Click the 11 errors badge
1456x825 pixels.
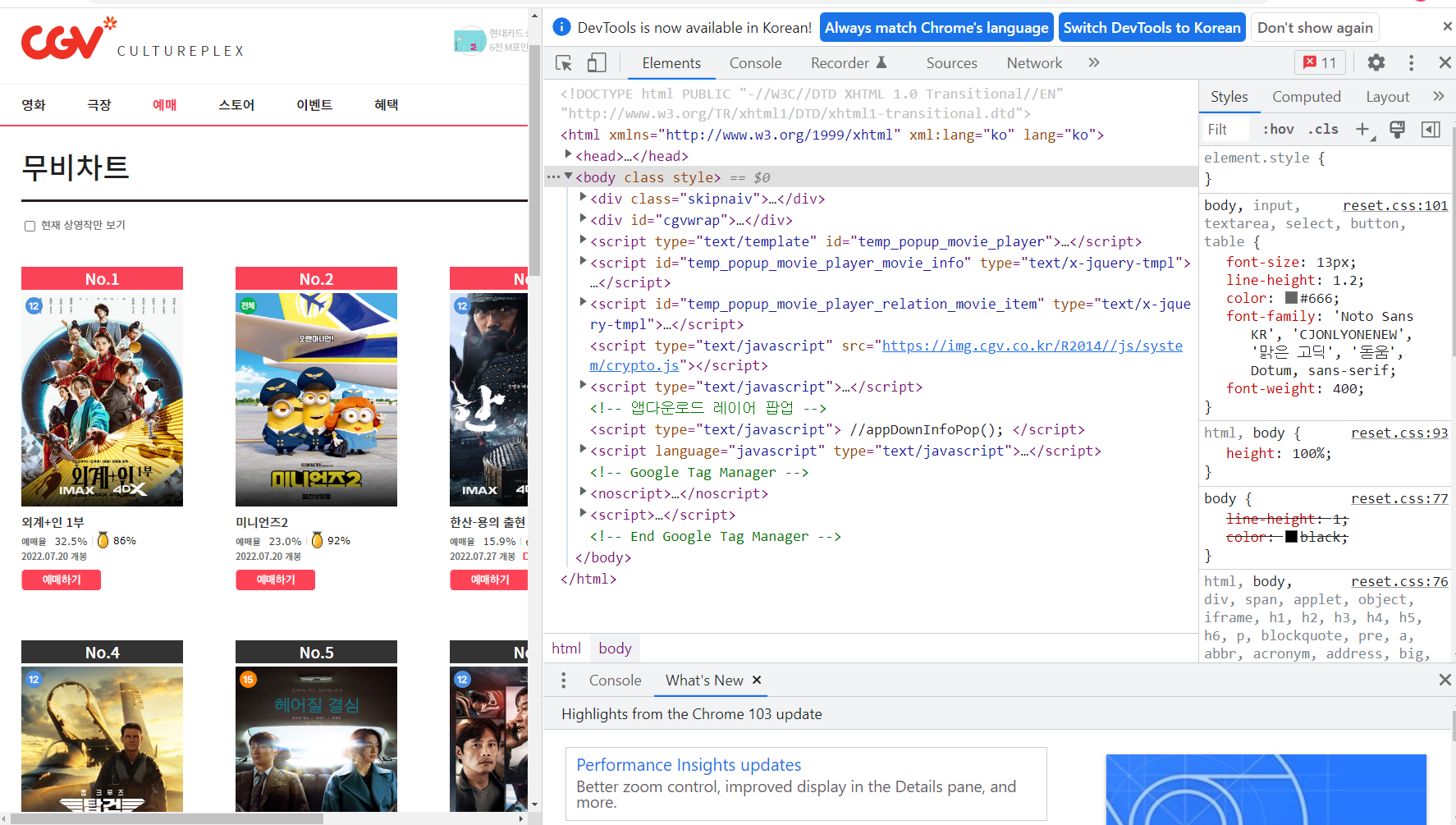pyautogui.click(x=1320, y=62)
